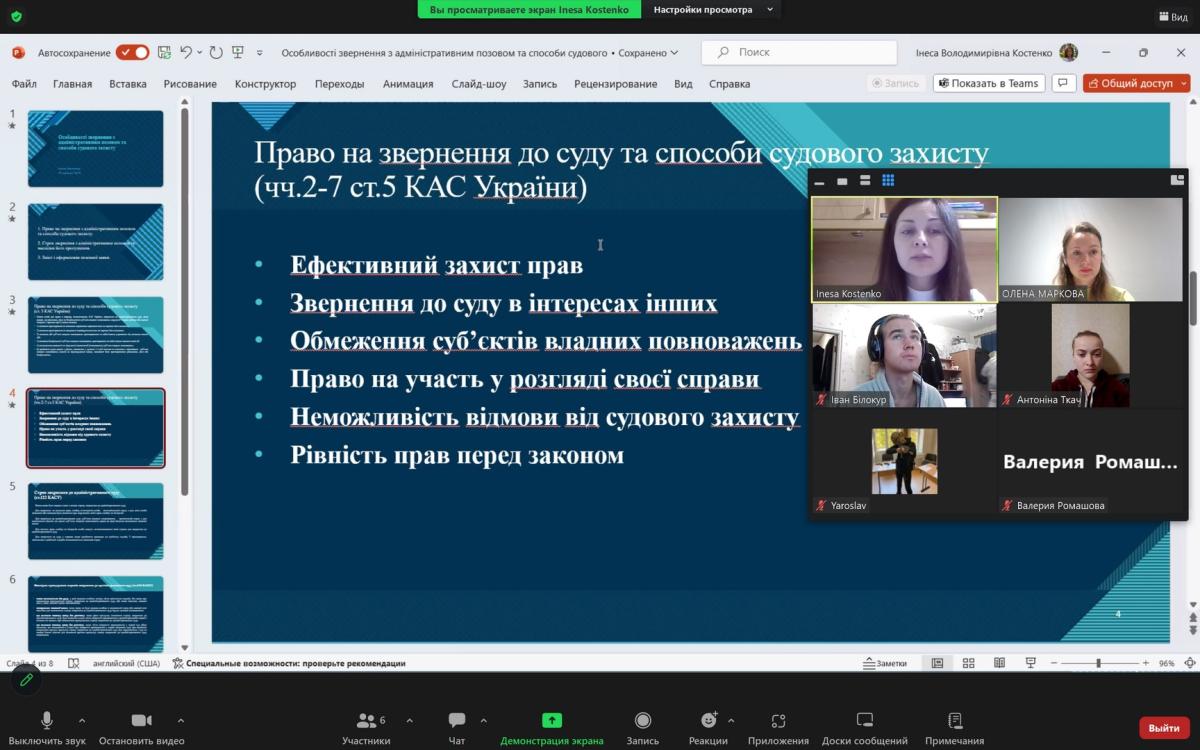Switch PowerPoint to slide sorter view

pyautogui.click(x=968, y=663)
